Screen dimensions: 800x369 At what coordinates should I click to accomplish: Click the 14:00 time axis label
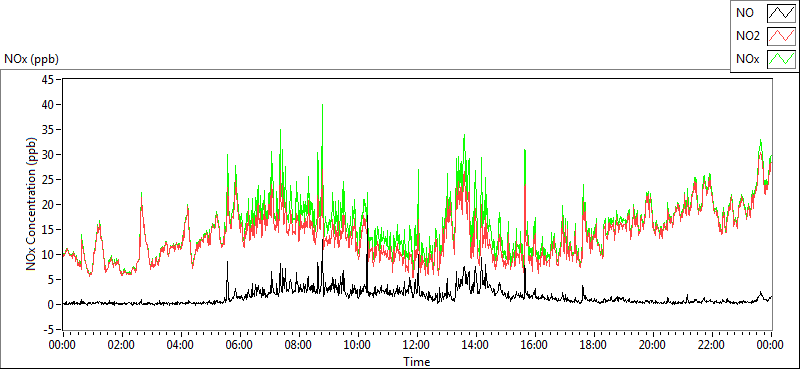(476, 345)
